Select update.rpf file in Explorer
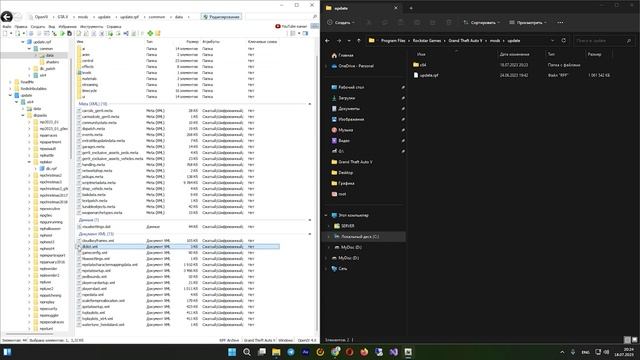 (426, 76)
